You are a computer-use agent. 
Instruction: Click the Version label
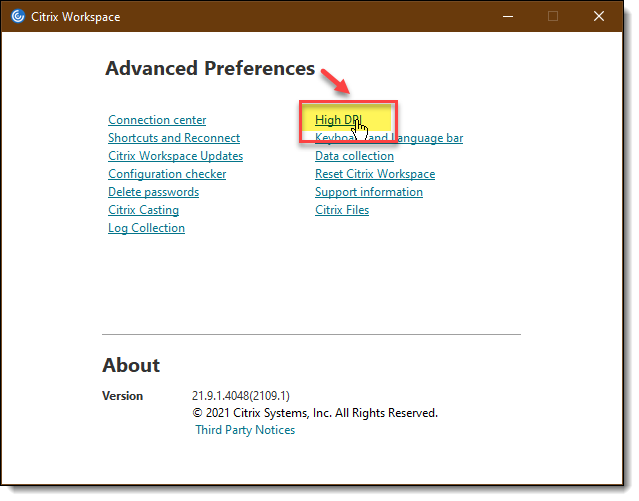pyautogui.click(x=123, y=396)
